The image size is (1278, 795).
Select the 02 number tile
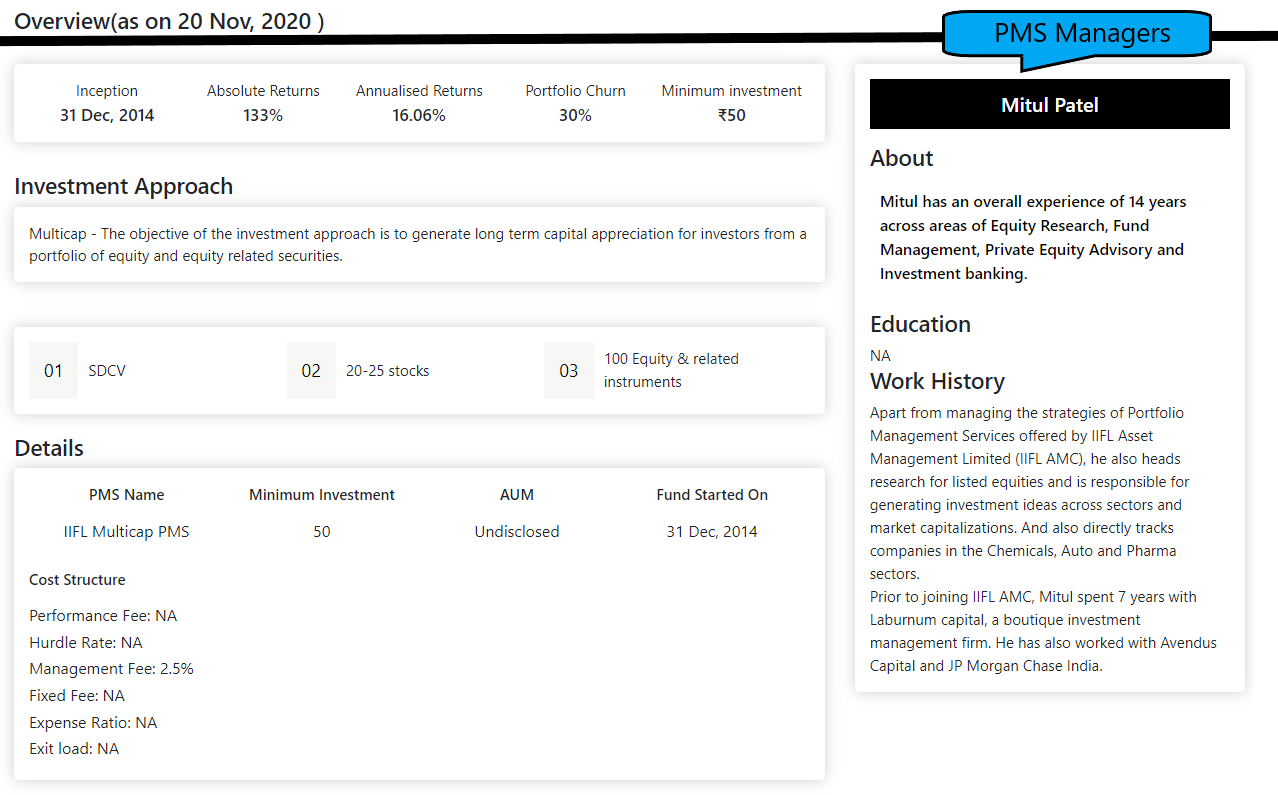tap(311, 371)
